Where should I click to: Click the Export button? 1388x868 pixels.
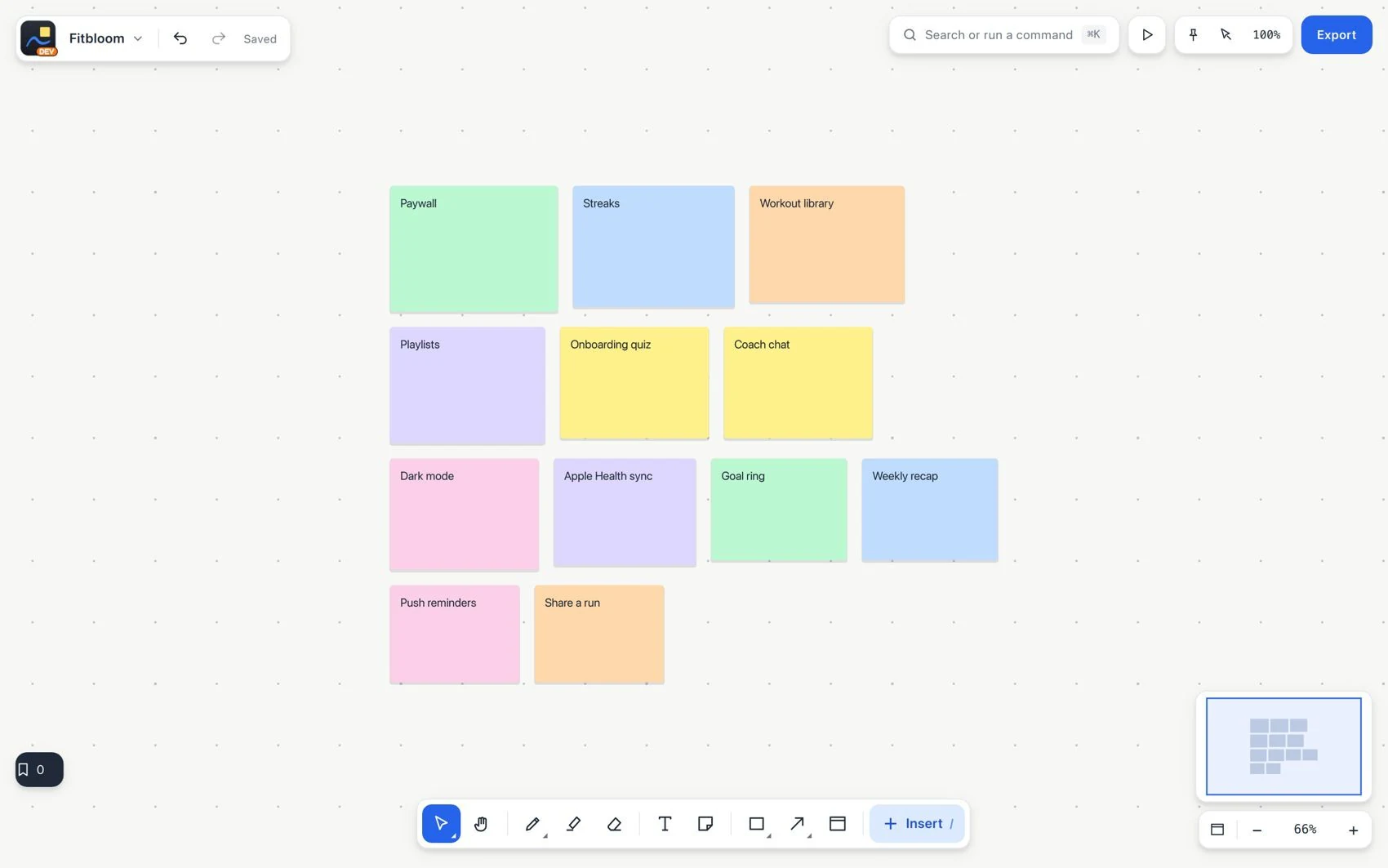click(1337, 35)
